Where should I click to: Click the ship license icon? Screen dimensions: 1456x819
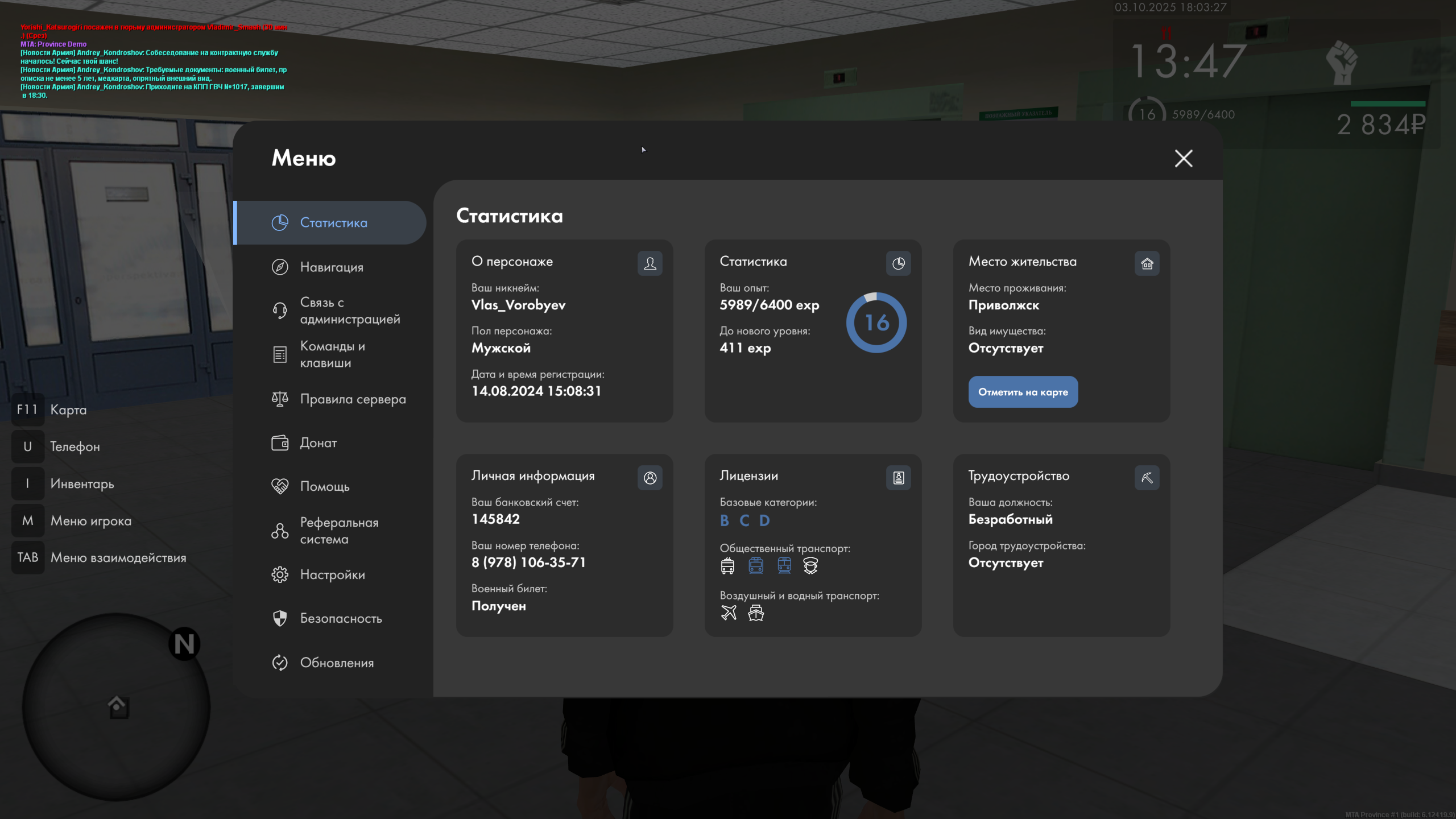coord(756,613)
